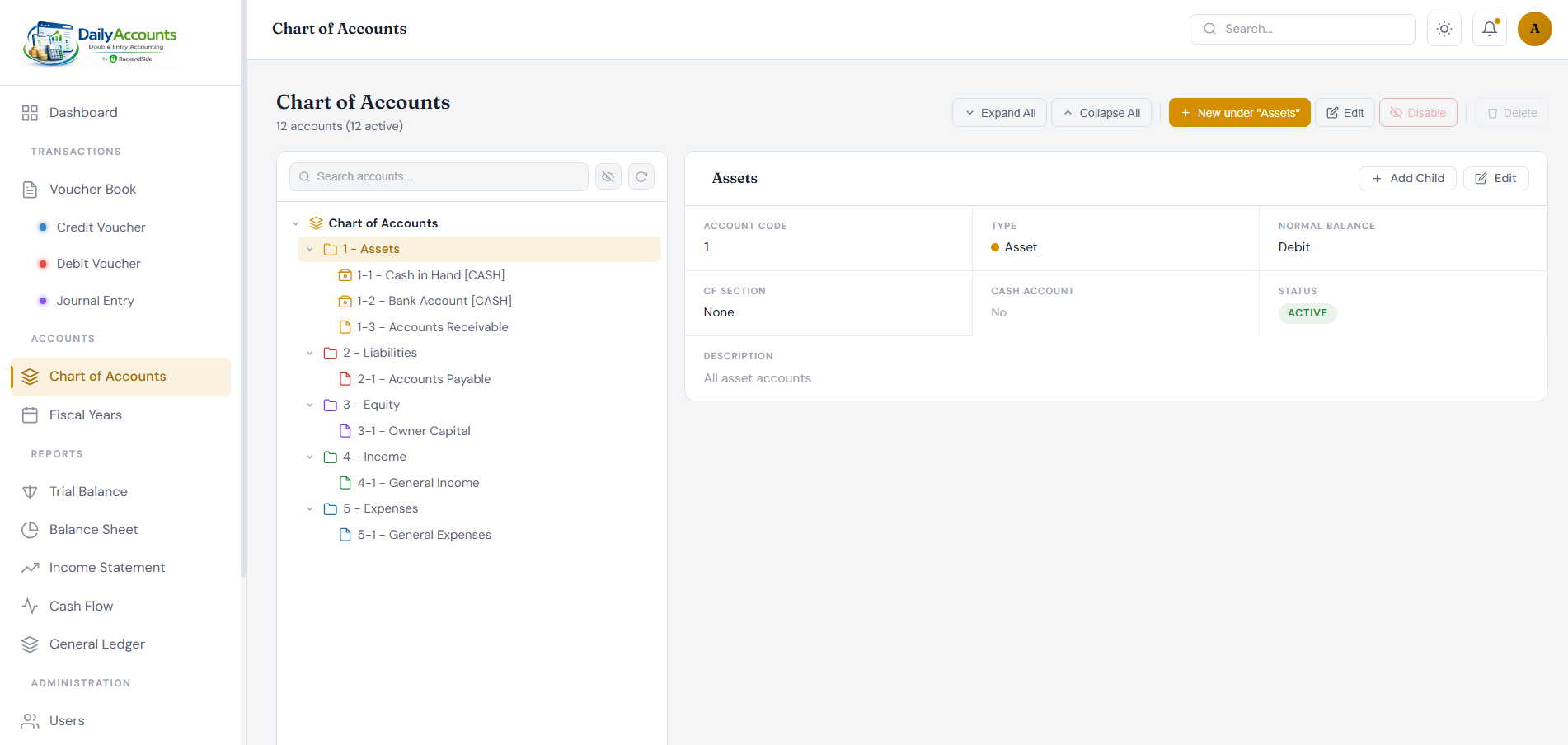Open the notifications bell
This screenshot has width=1568, height=745.
click(1489, 28)
